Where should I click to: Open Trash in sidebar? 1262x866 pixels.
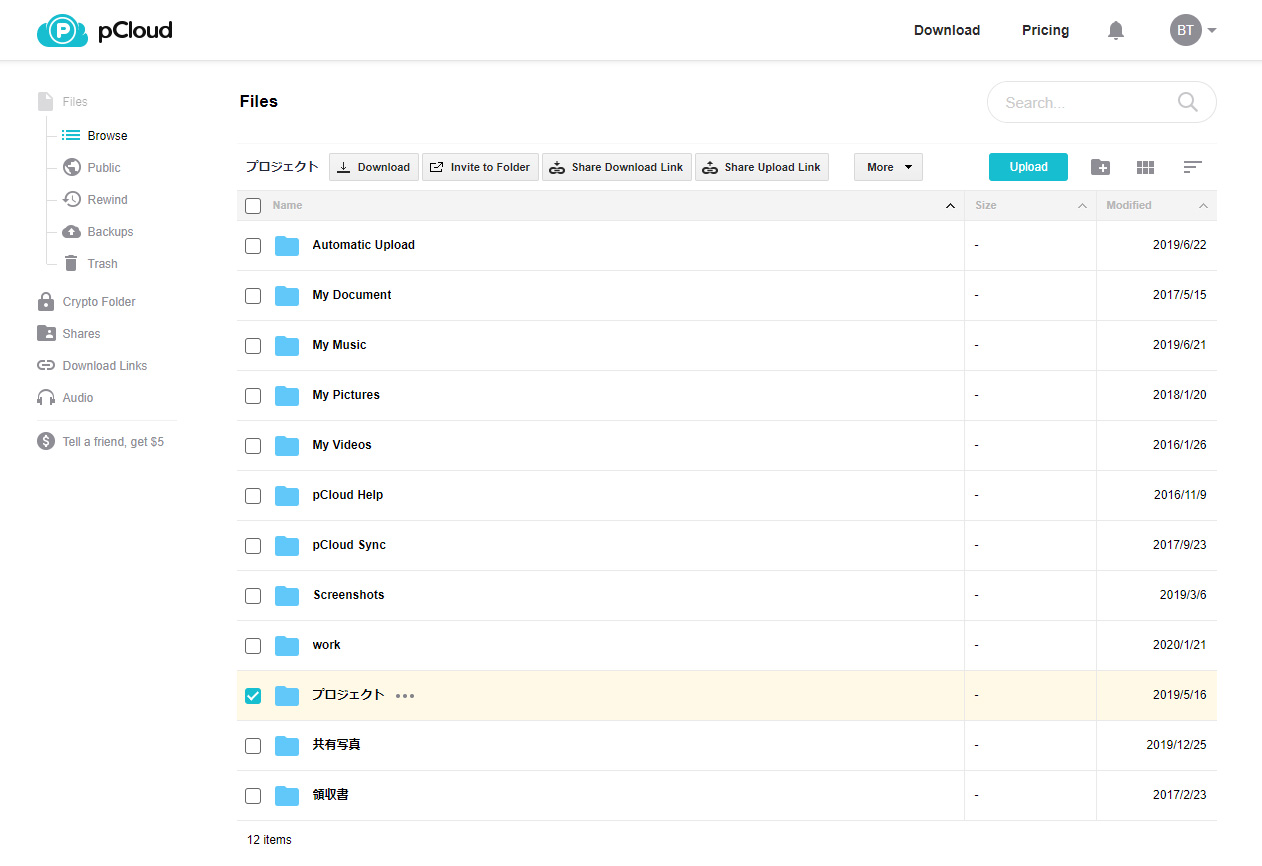(x=102, y=264)
